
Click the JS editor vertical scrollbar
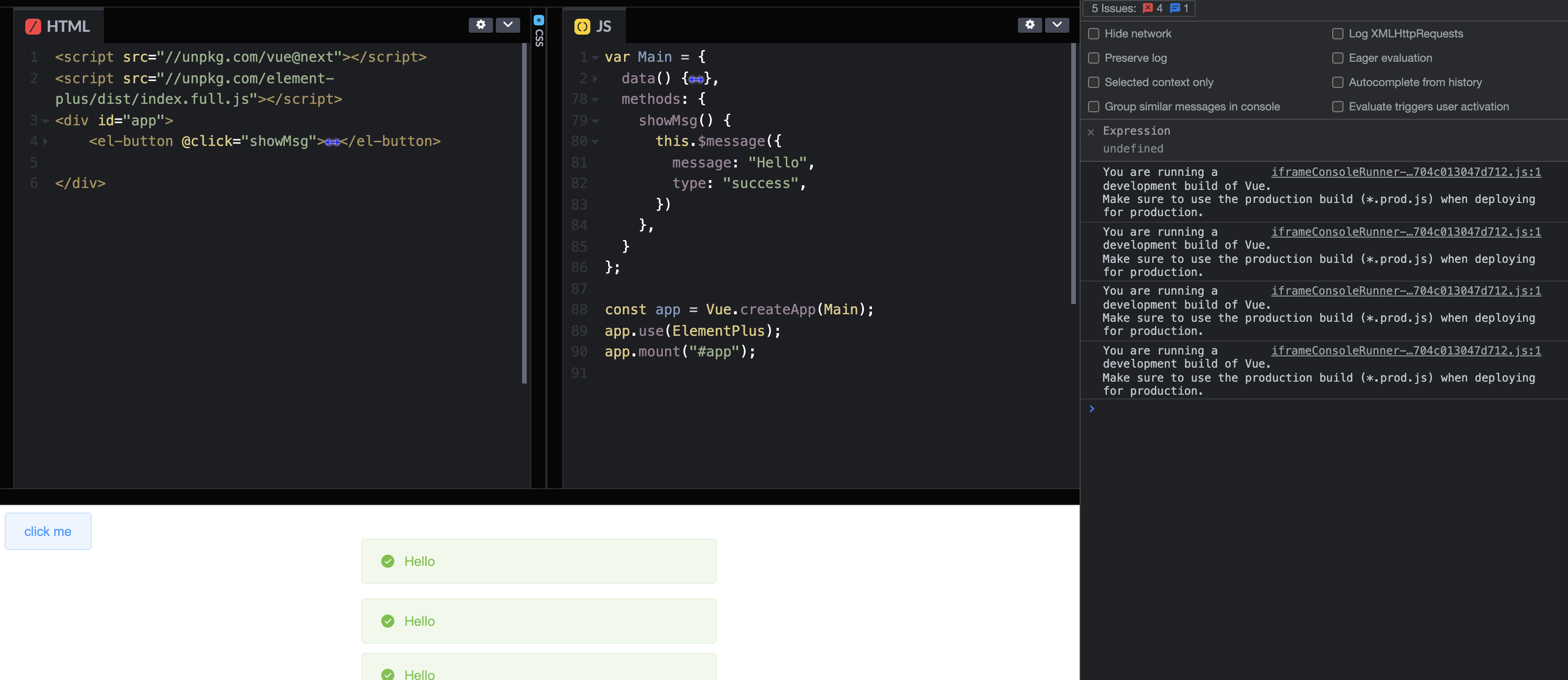tap(1074, 174)
